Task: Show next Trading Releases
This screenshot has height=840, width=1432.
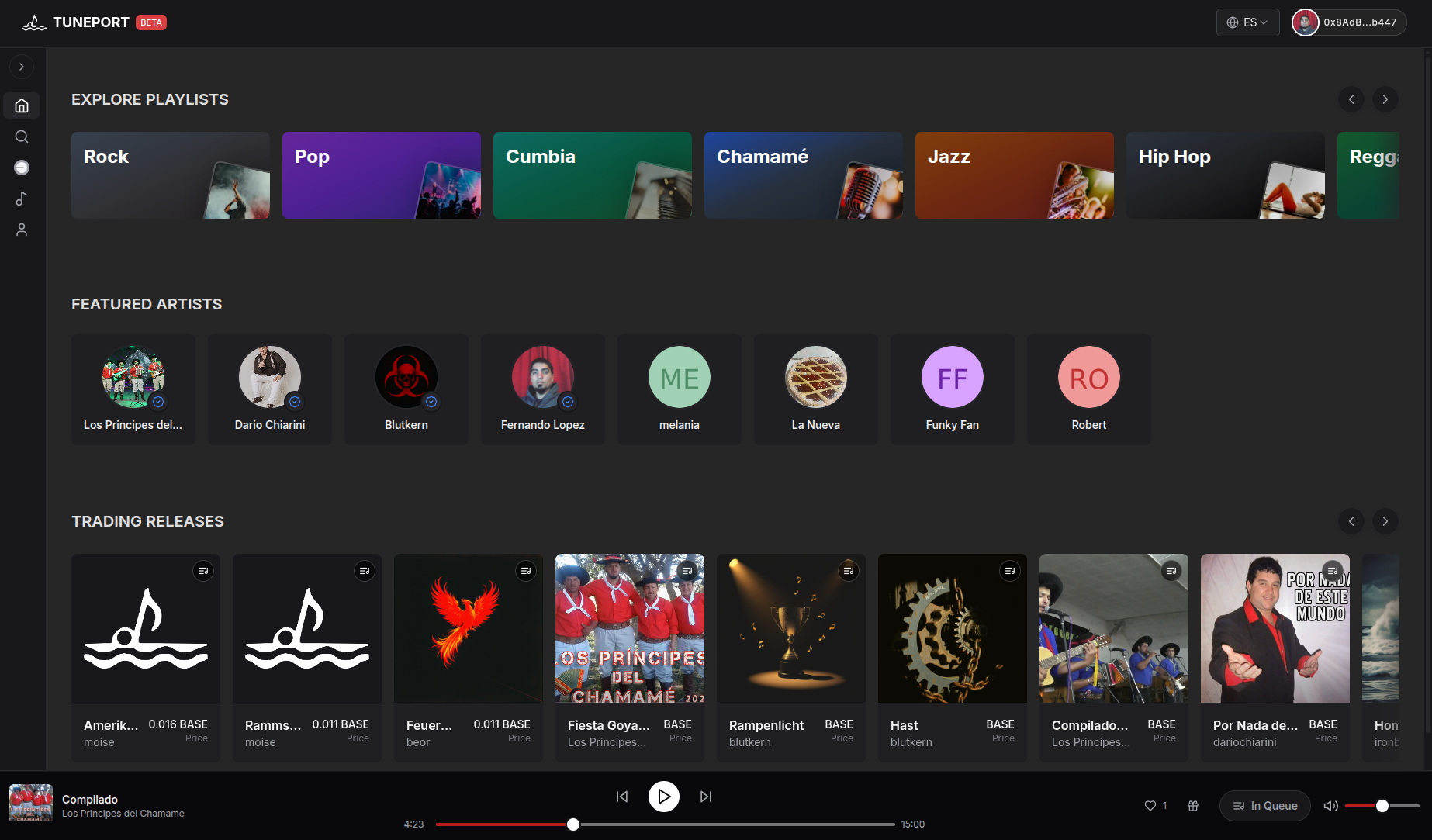Action: click(x=1385, y=521)
